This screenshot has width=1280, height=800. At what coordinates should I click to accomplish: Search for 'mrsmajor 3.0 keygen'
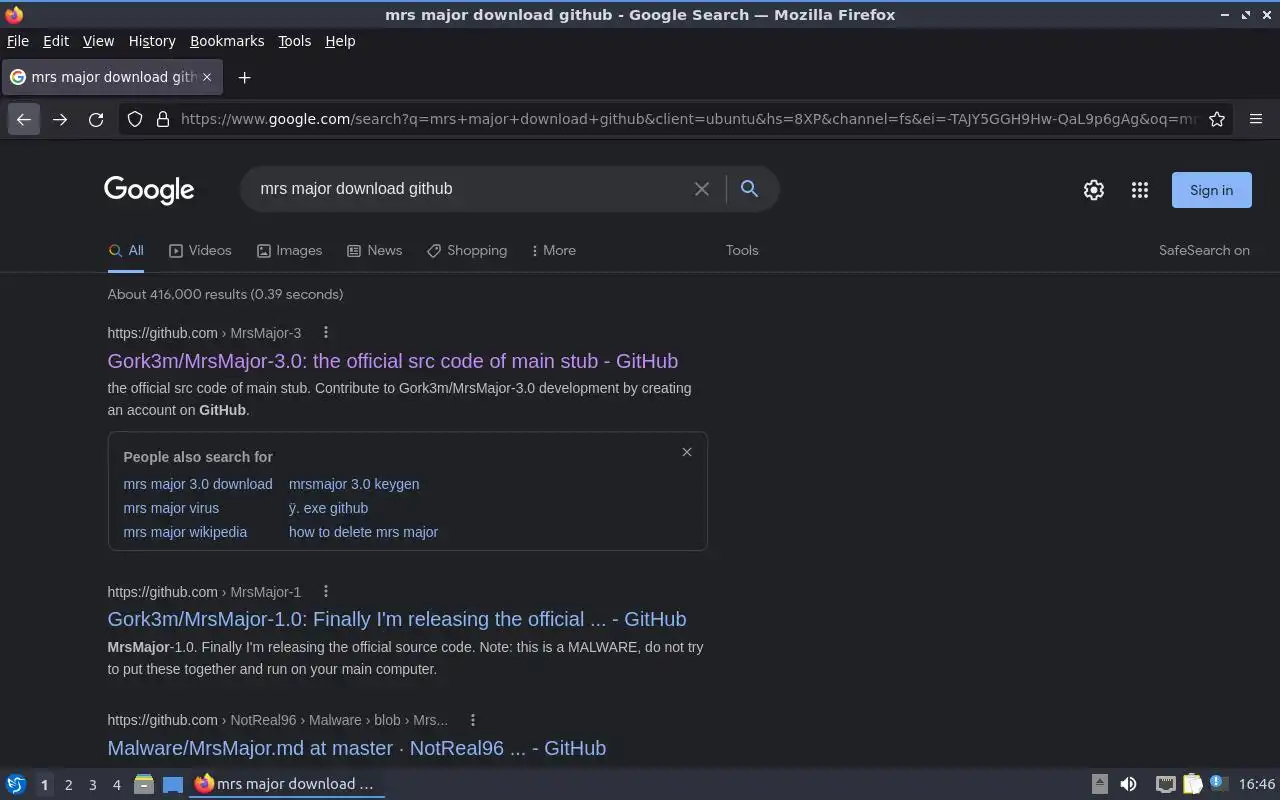(x=354, y=484)
